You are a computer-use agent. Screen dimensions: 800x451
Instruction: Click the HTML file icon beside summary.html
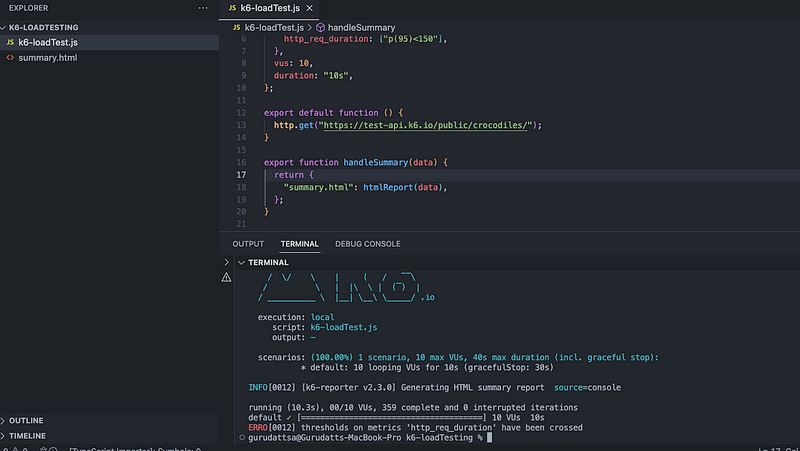pyautogui.click(x=10, y=58)
